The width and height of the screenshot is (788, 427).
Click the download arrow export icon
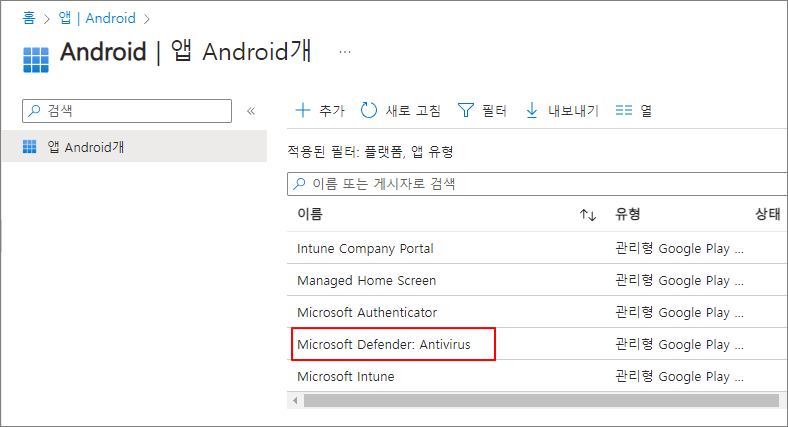pos(532,110)
